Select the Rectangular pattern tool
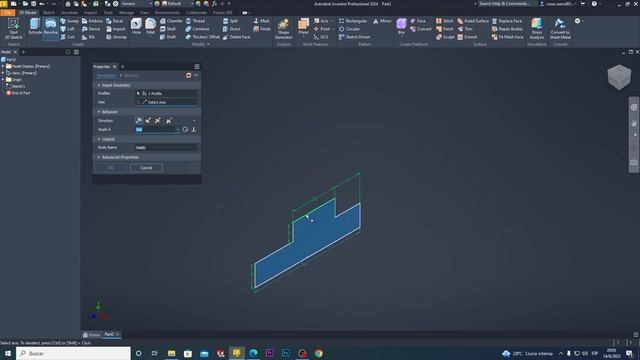Image resolution: width=640 pixels, height=360 pixels. pos(353,21)
